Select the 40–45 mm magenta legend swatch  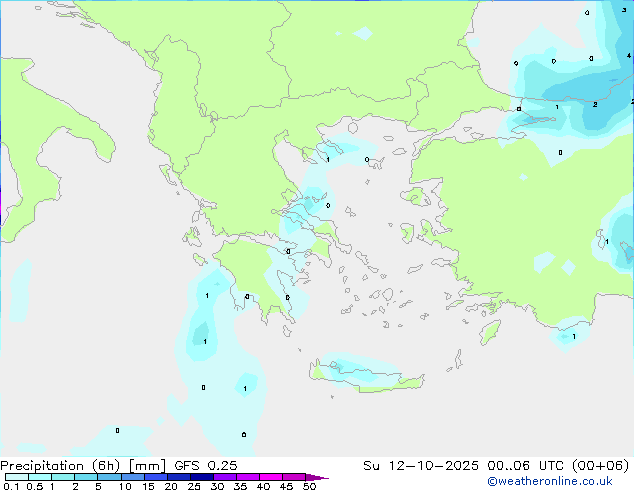pyautogui.click(x=271, y=477)
